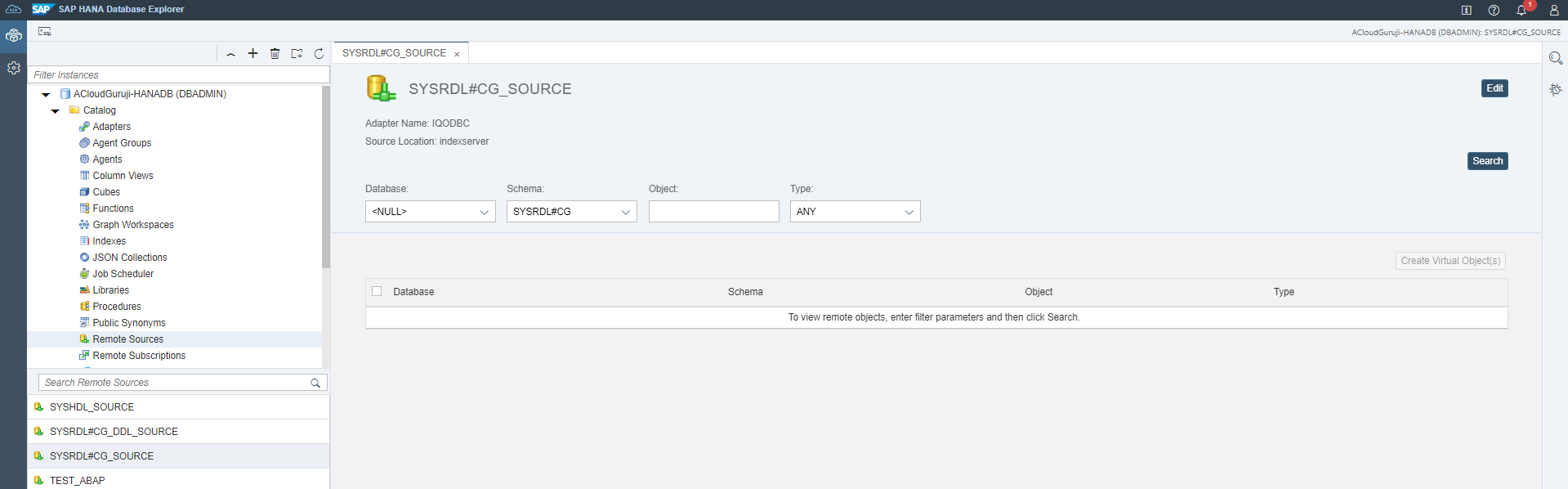Open the notifications bell
The height and width of the screenshot is (489, 1568).
[1521, 10]
